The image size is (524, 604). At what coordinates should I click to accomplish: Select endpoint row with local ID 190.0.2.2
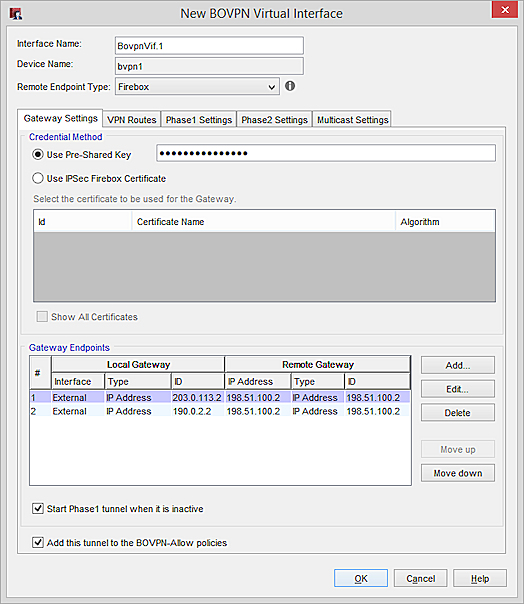point(220,411)
